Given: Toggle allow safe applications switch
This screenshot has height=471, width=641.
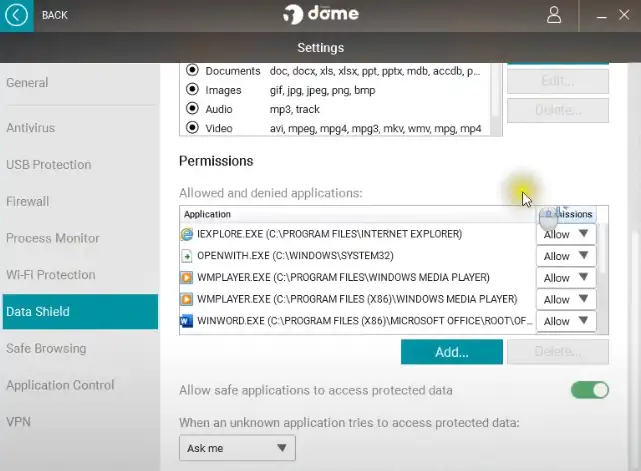Looking at the screenshot, I should pos(589,390).
